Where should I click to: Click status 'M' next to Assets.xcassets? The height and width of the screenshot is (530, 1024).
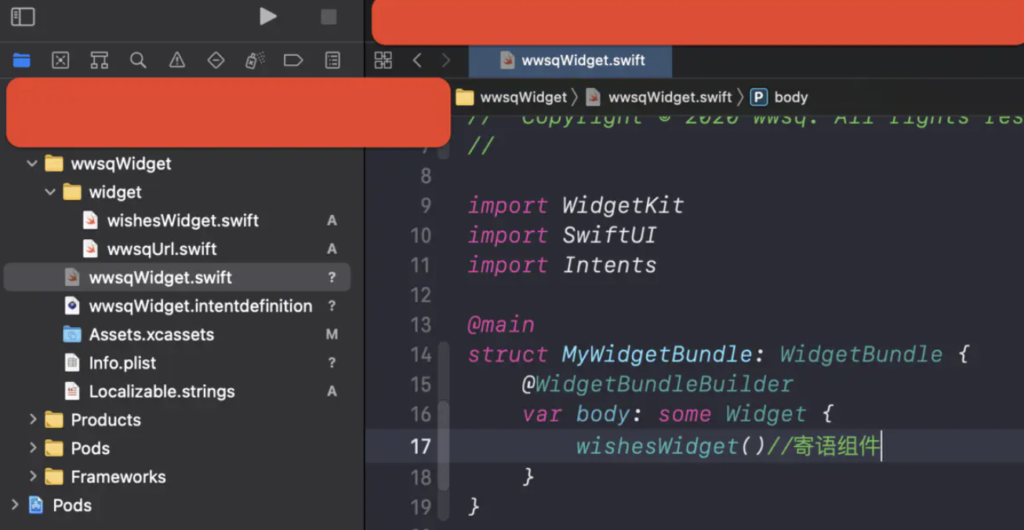332,335
